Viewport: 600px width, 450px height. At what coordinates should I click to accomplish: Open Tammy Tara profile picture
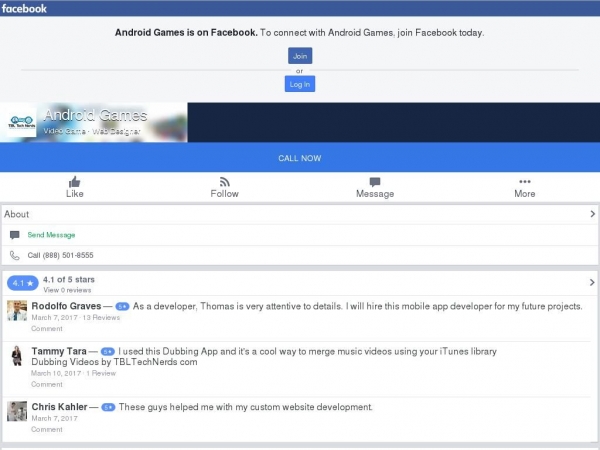click(17, 356)
